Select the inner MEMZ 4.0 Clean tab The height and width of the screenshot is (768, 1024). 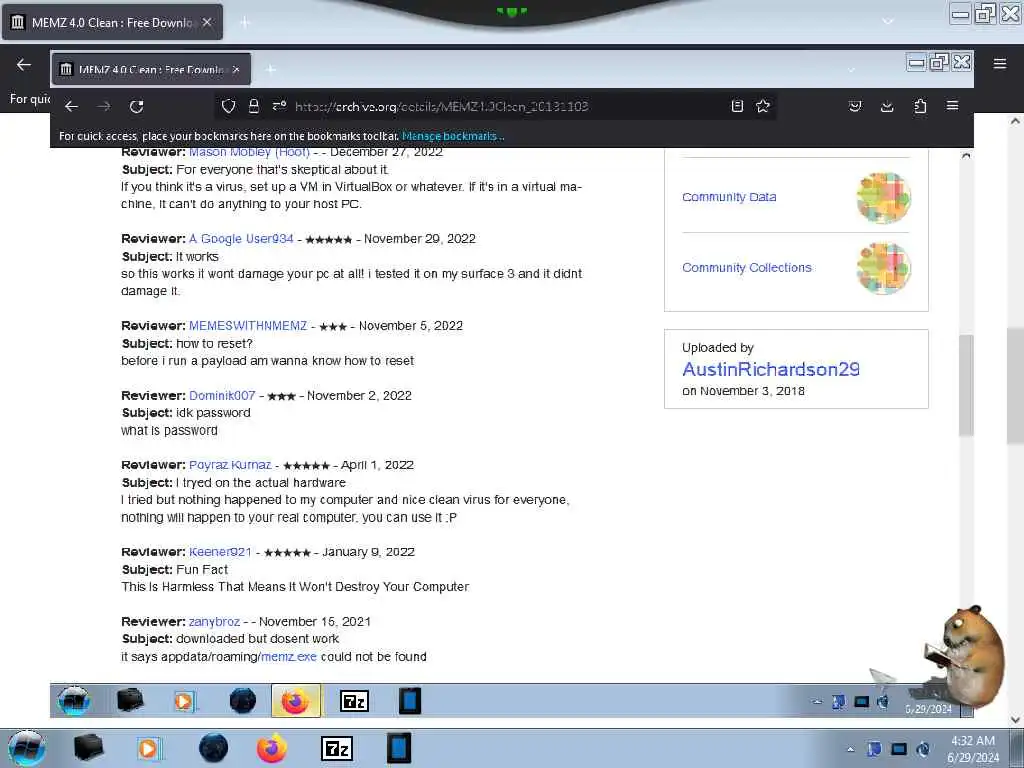[x=151, y=69]
